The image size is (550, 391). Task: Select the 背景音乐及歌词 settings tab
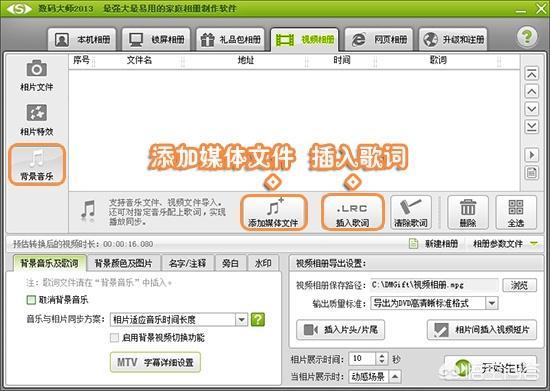click(49, 263)
